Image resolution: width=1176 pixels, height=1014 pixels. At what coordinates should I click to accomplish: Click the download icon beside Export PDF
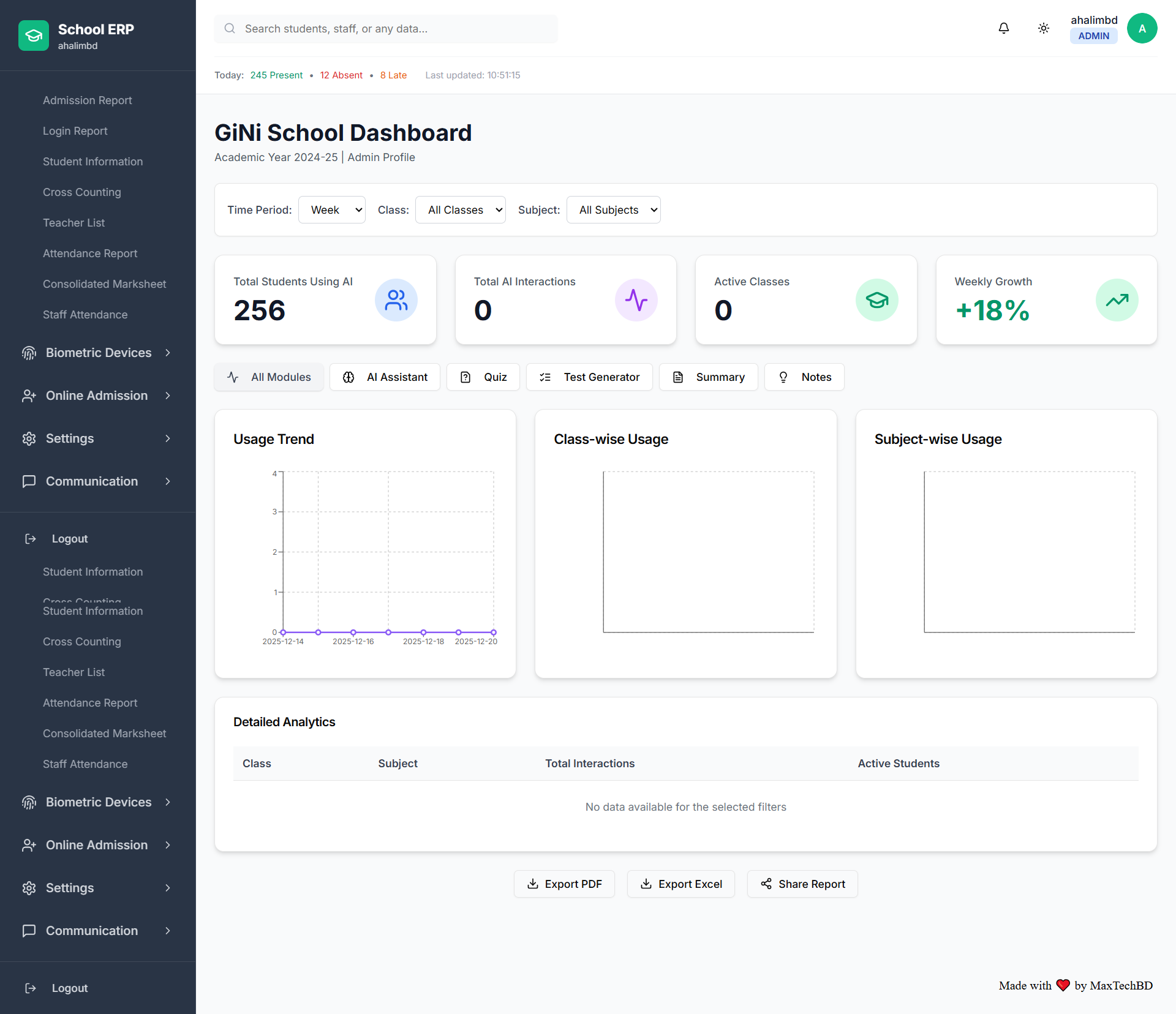pos(533,884)
